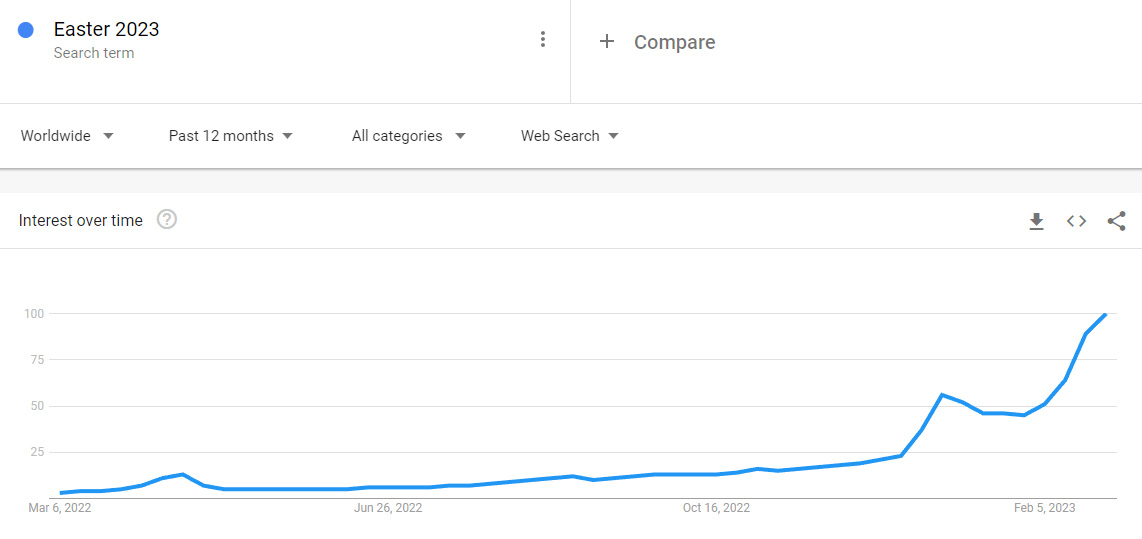1142x539 pixels.
Task: Select the Feb 5, 2023 axis label
Action: tap(1044, 508)
